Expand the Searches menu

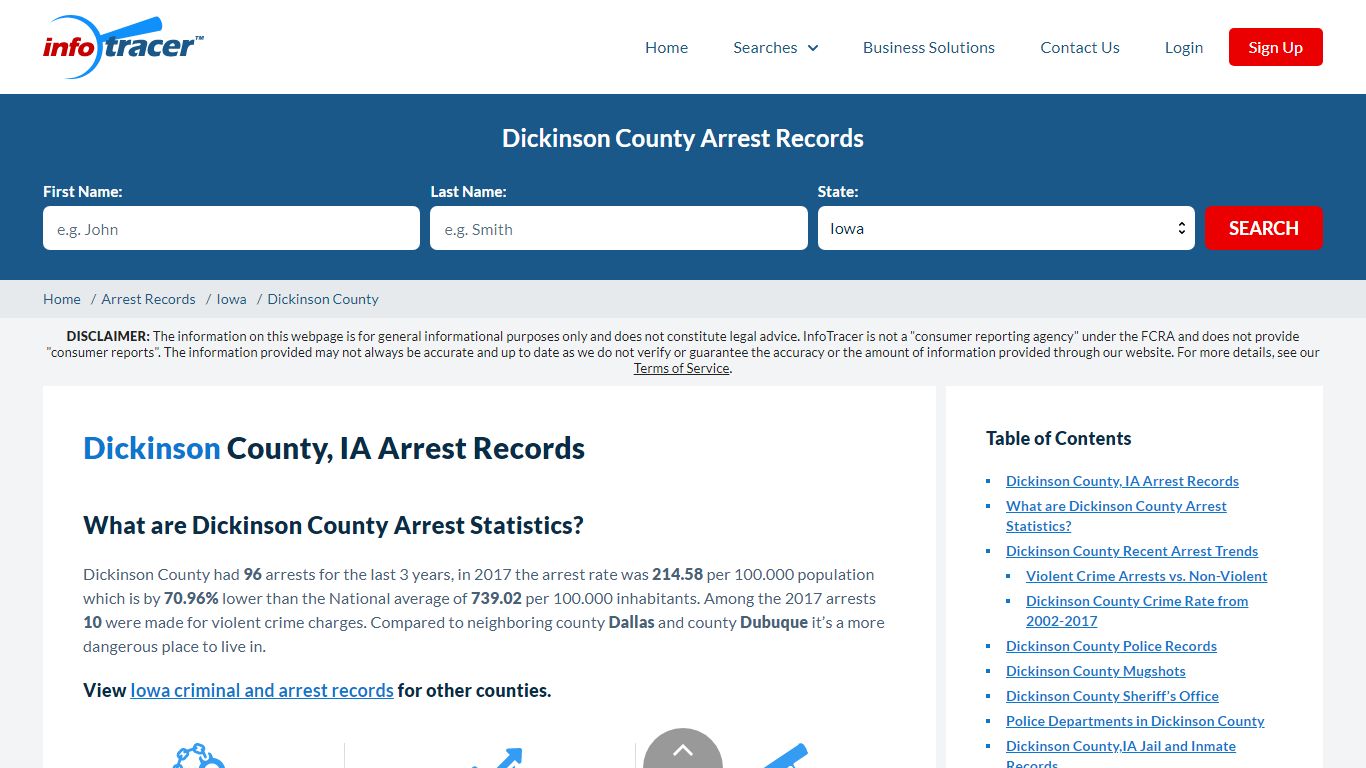click(776, 47)
